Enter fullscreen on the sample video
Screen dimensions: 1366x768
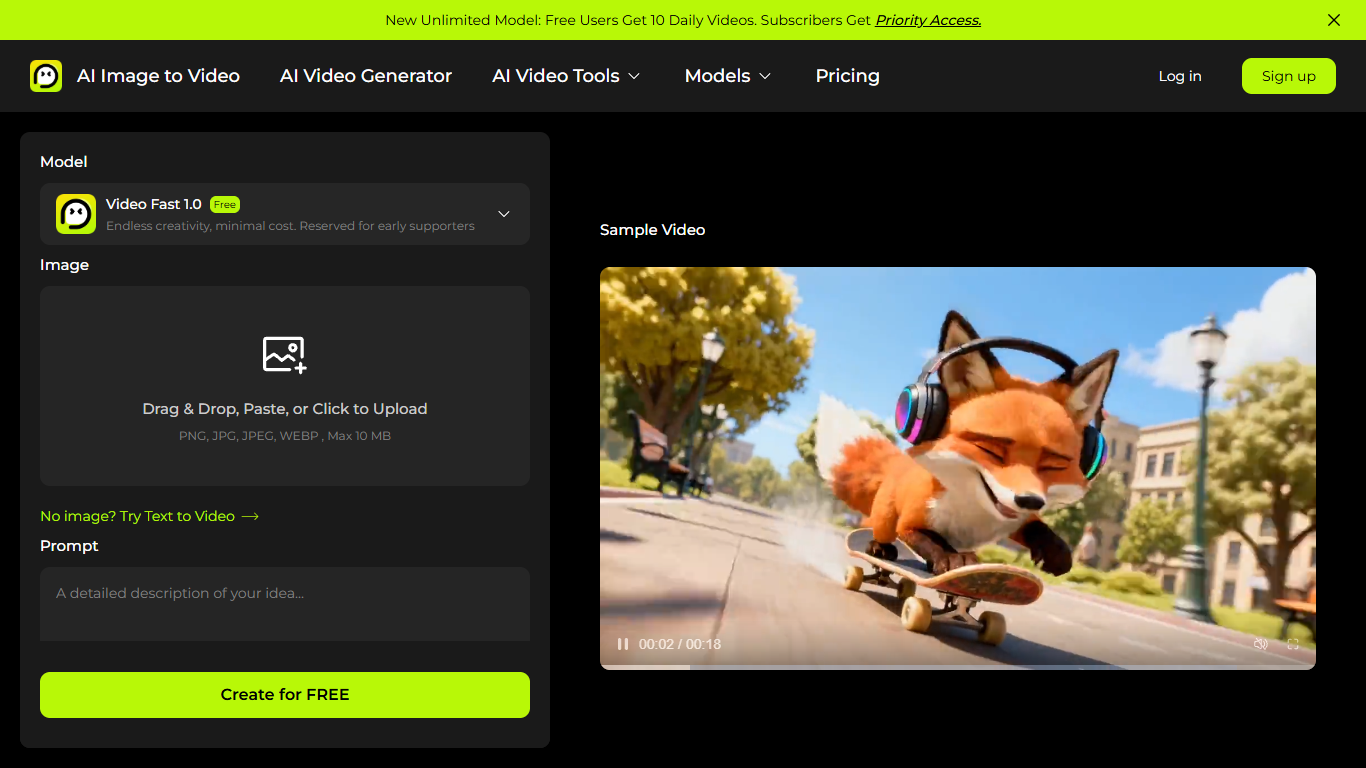(1292, 644)
